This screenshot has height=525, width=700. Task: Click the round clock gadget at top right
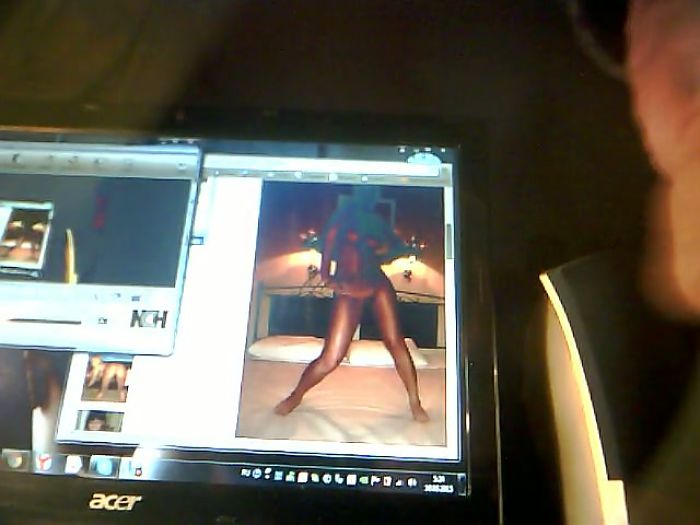424,158
